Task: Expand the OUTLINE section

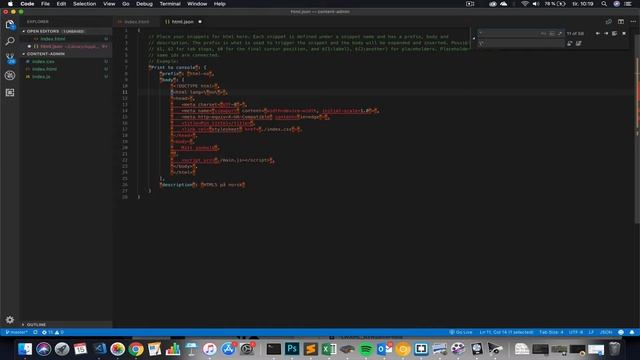Action: click(x=65, y=324)
